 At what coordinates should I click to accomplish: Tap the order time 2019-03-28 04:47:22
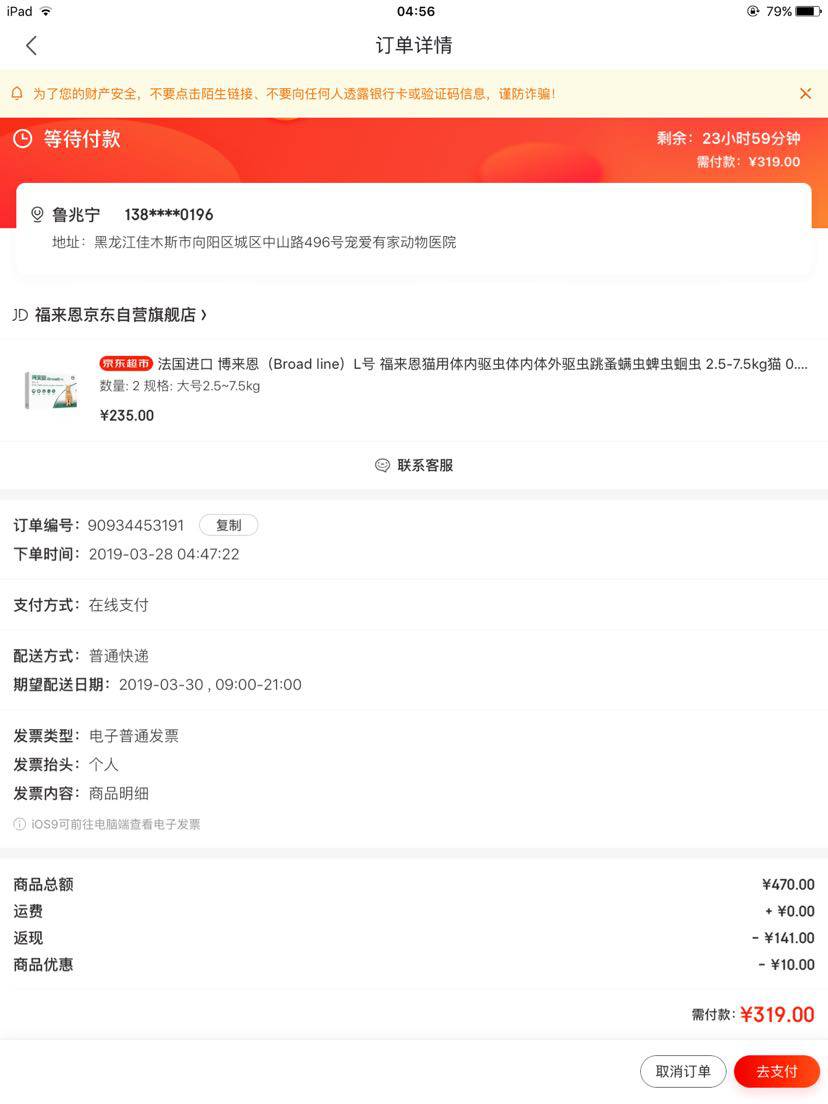(164, 554)
